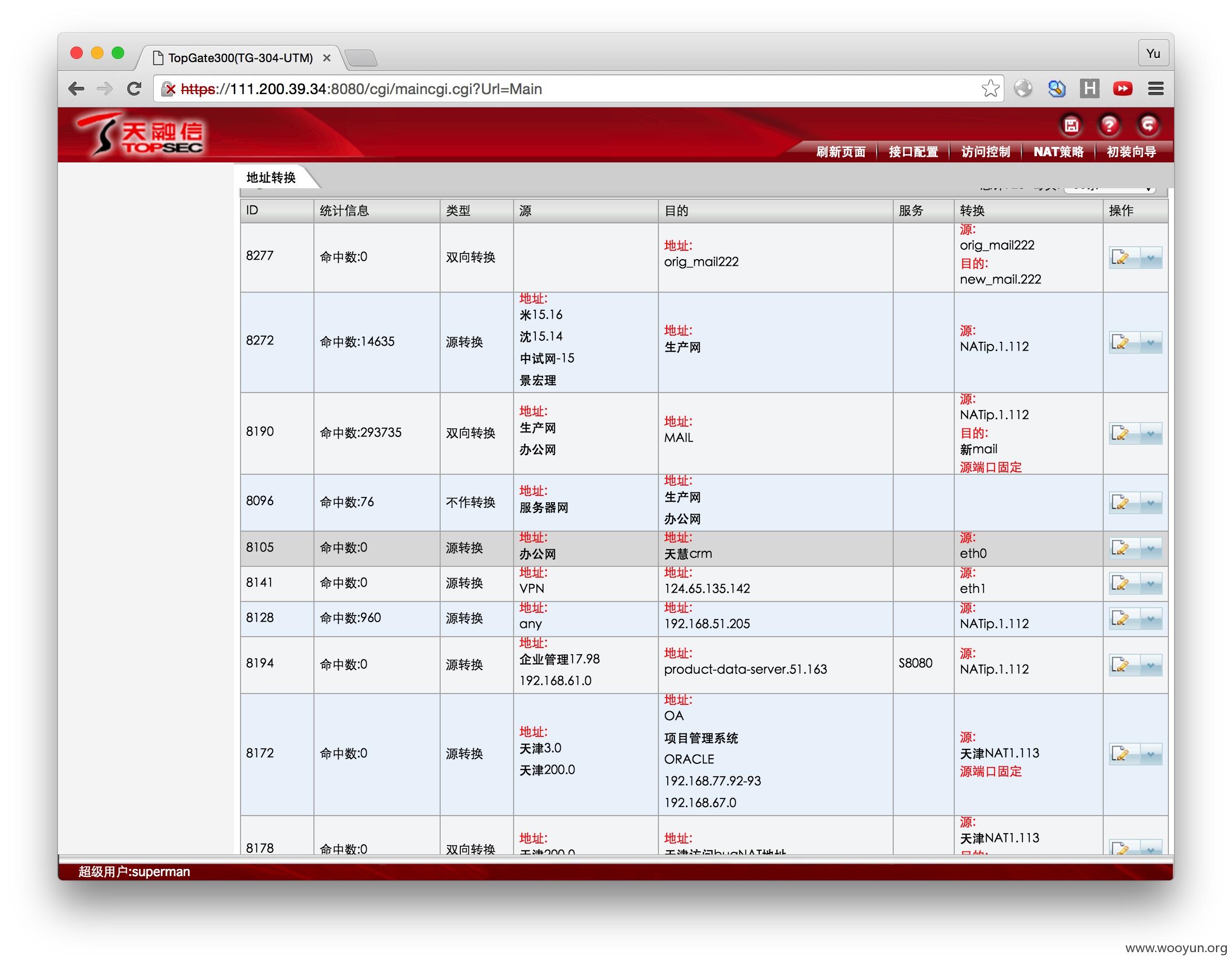Click the TOPSEC logo
The image size is (1232, 963).
141,136
